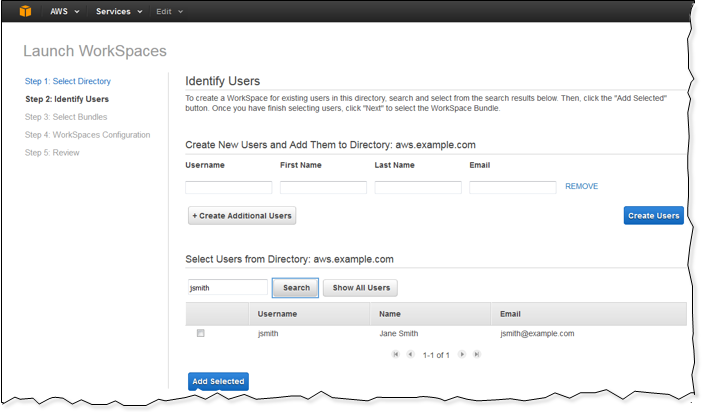Click the Create Additional Users button
The height and width of the screenshot is (412, 703).
tap(242, 216)
